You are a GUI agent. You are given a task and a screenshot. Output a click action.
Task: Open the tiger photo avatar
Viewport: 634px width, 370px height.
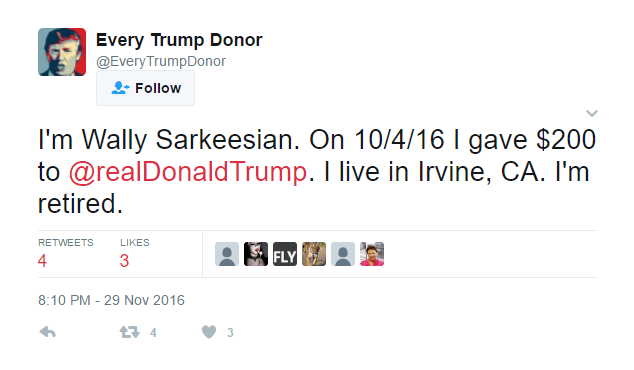(314, 254)
